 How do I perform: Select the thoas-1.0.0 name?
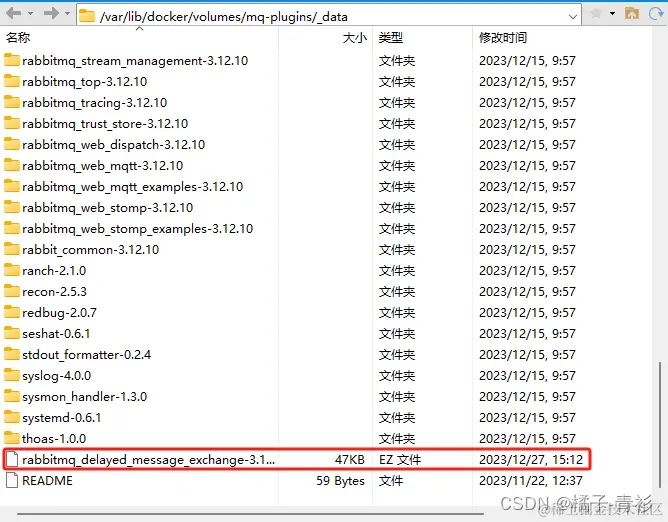click(54, 438)
